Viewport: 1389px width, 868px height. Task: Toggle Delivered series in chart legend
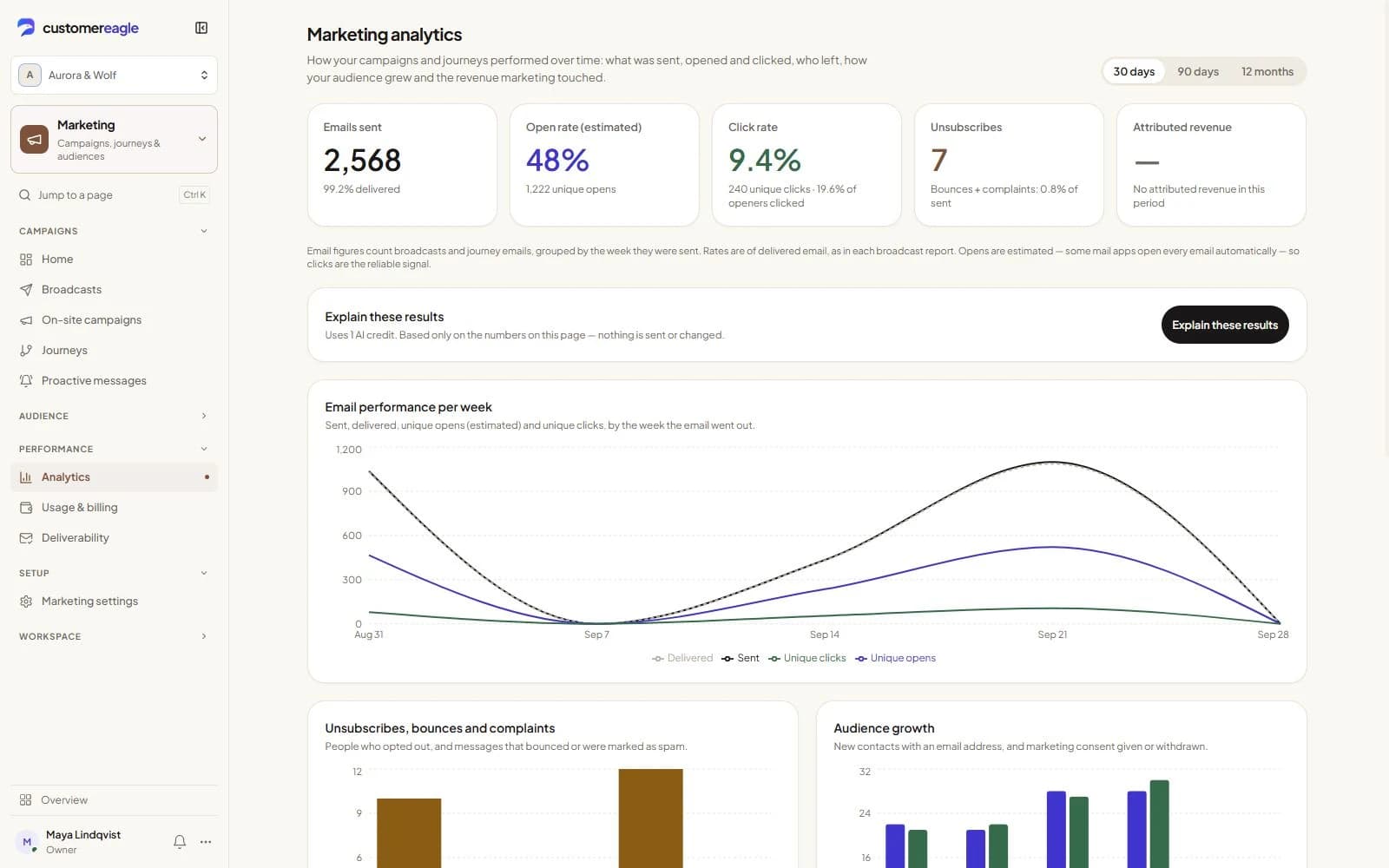click(x=682, y=659)
